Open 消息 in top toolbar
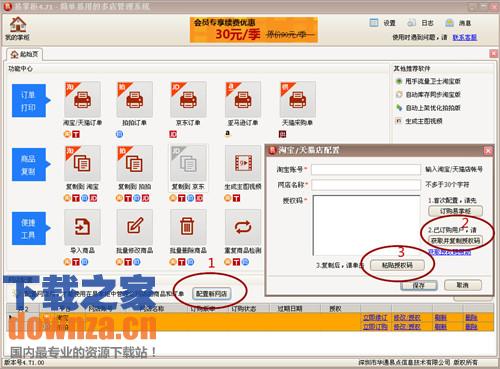Viewport: 500px width, 369px height. pyautogui.click(x=458, y=23)
